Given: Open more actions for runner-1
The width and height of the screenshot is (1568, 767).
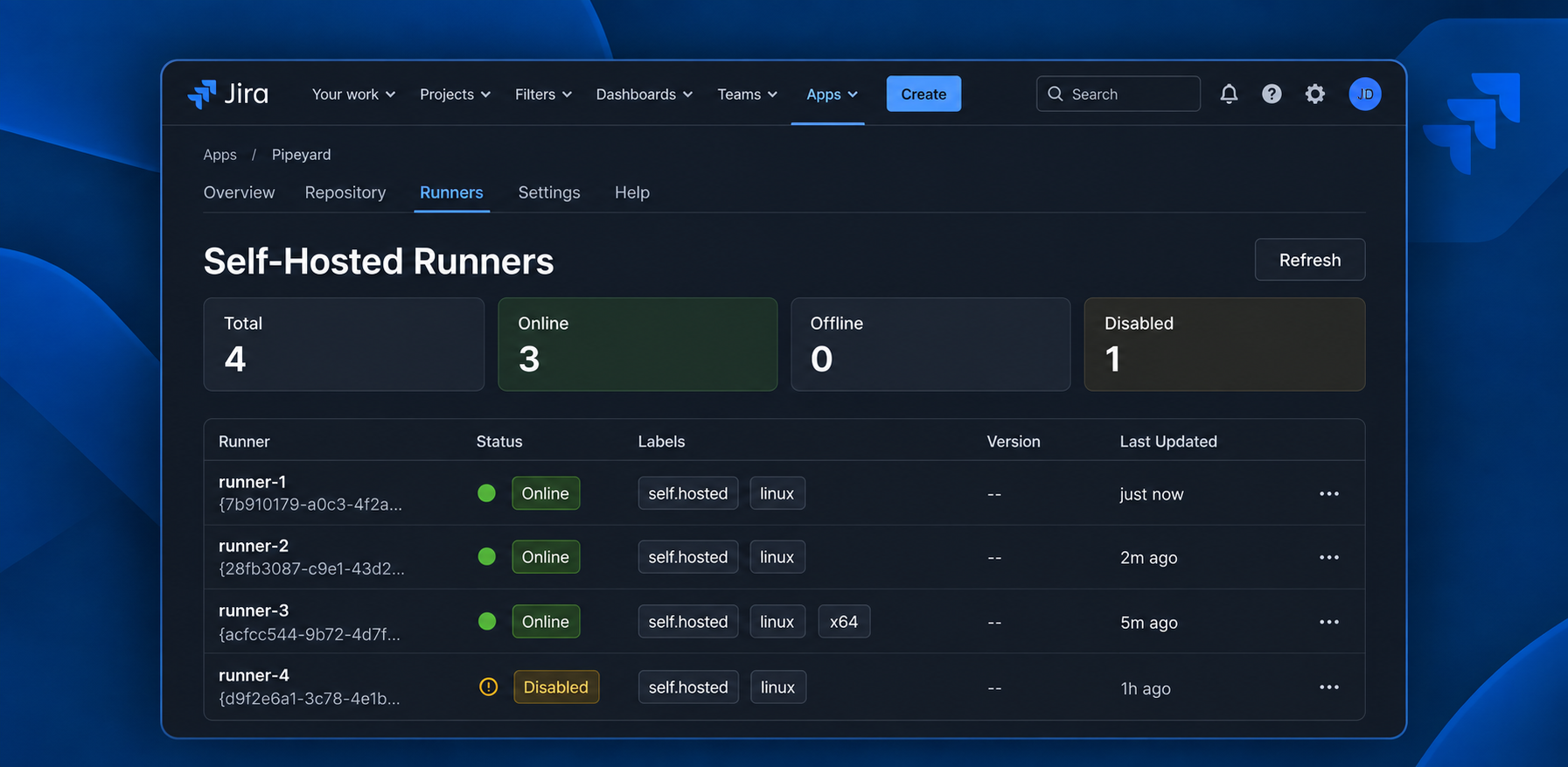Looking at the screenshot, I should click(1329, 494).
